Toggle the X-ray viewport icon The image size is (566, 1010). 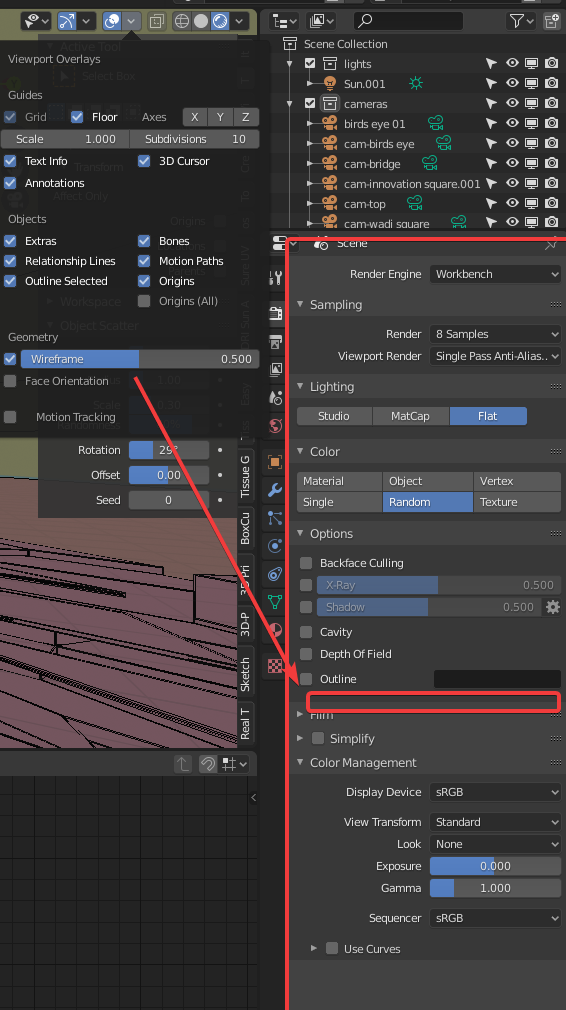[157, 22]
